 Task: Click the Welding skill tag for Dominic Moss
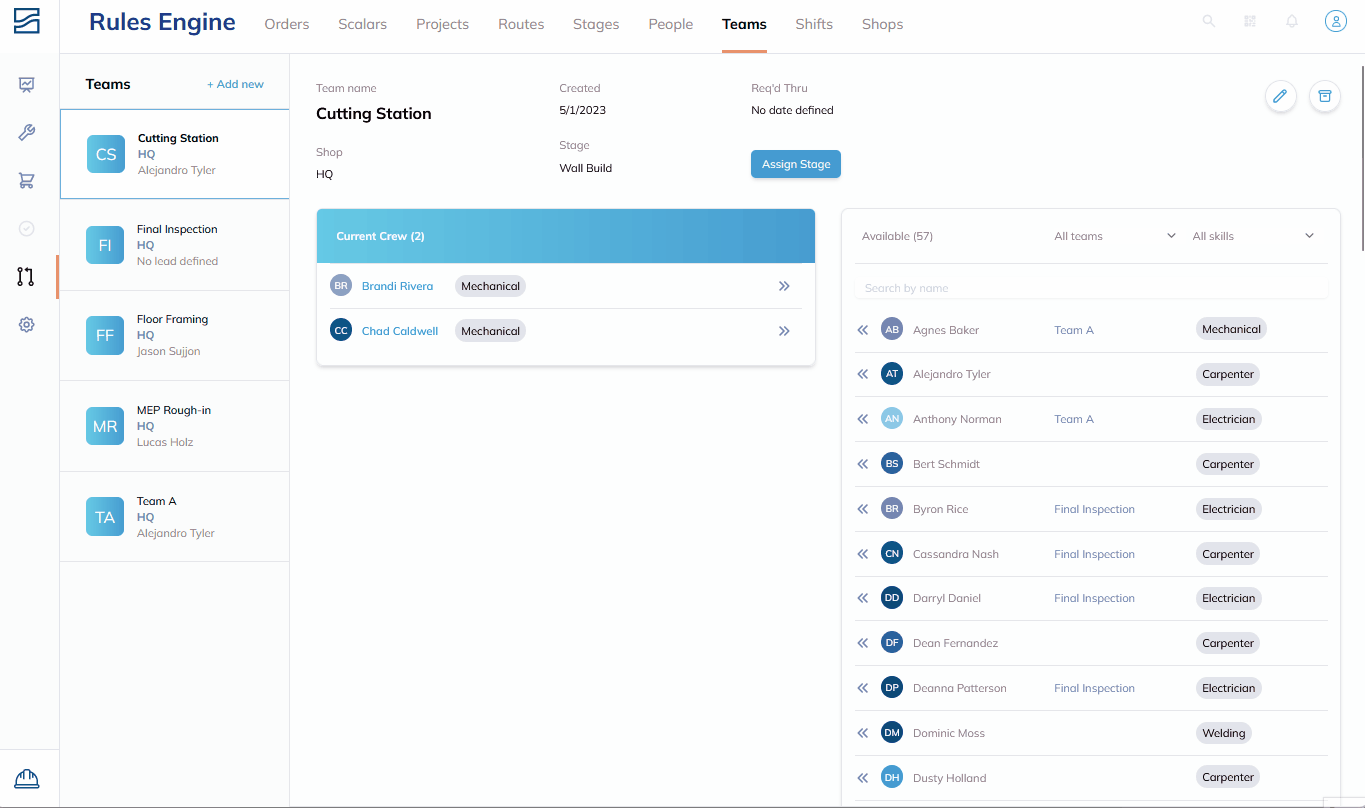point(1224,733)
